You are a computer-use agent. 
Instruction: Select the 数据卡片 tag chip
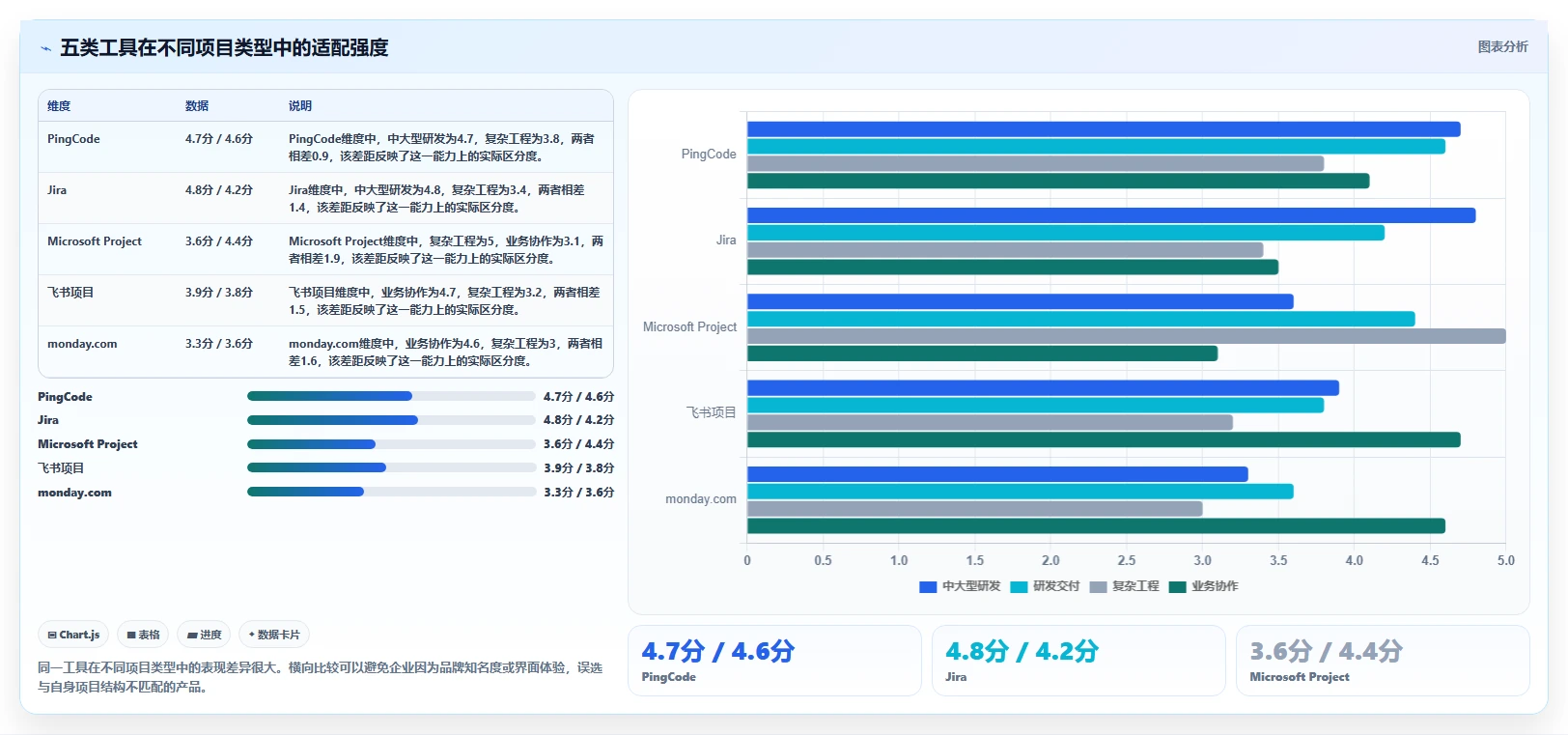point(274,635)
